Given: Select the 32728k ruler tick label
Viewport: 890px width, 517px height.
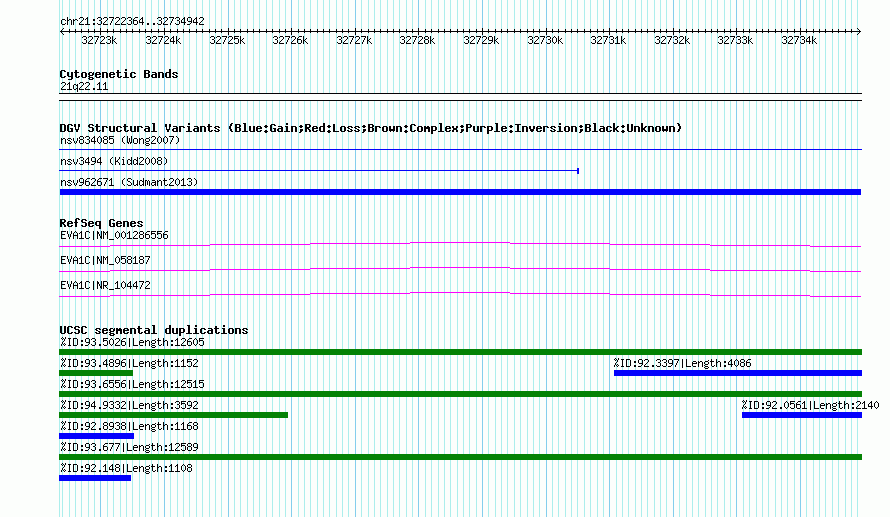Looking at the screenshot, I should pyautogui.click(x=417, y=40).
